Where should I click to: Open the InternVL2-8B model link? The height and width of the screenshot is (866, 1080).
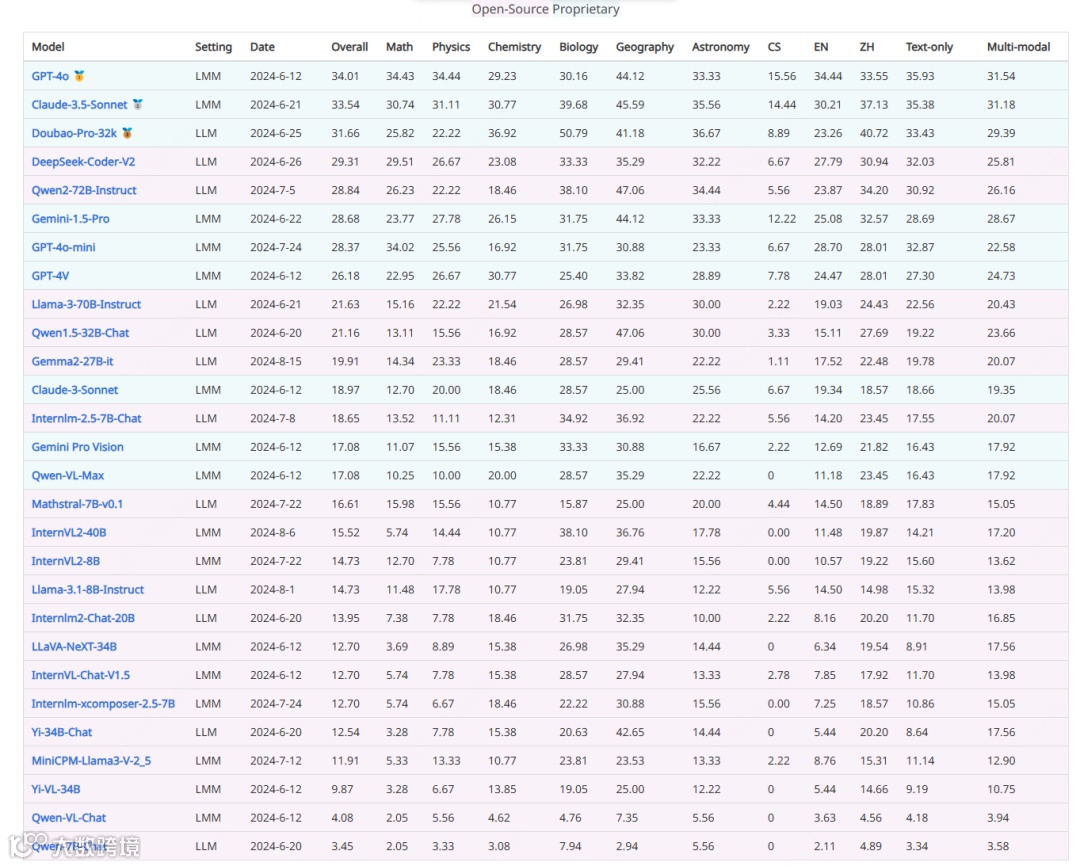(x=65, y=561)
